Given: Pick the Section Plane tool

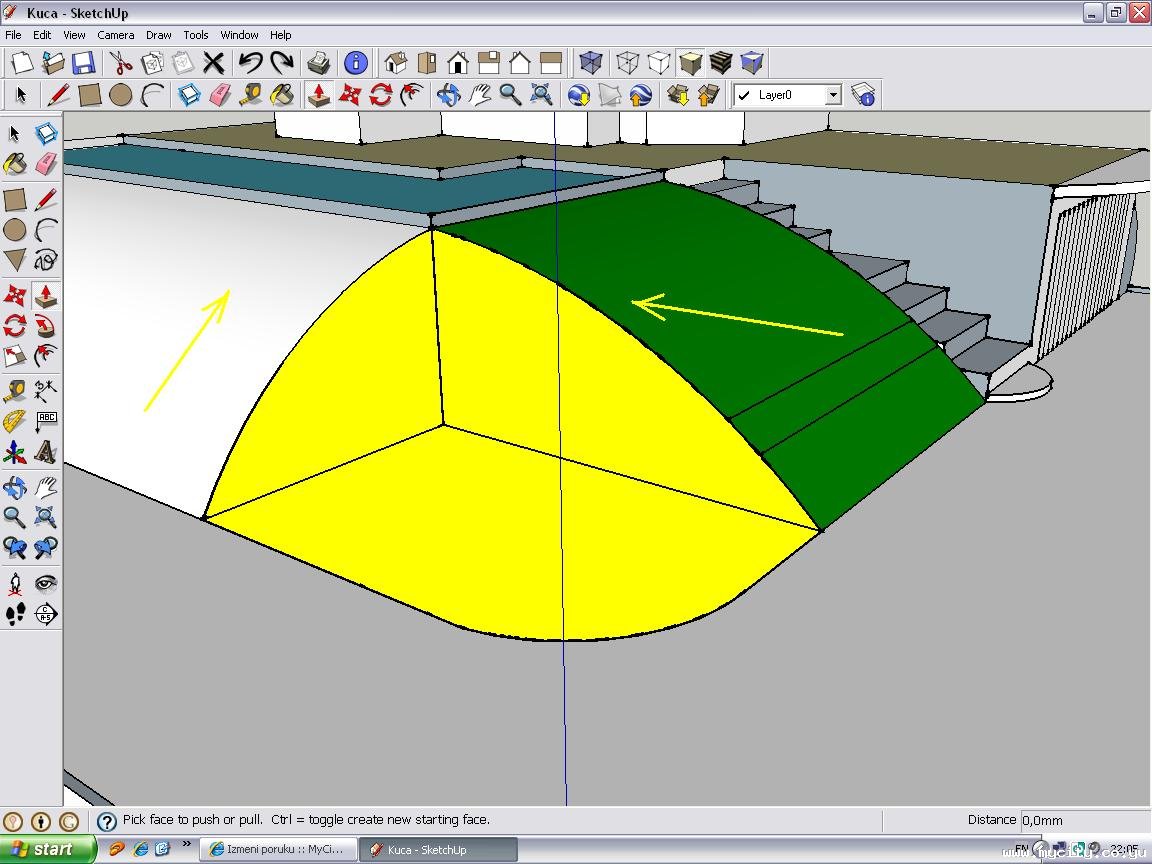Looking at the screenshot, I should click(45, 614).
